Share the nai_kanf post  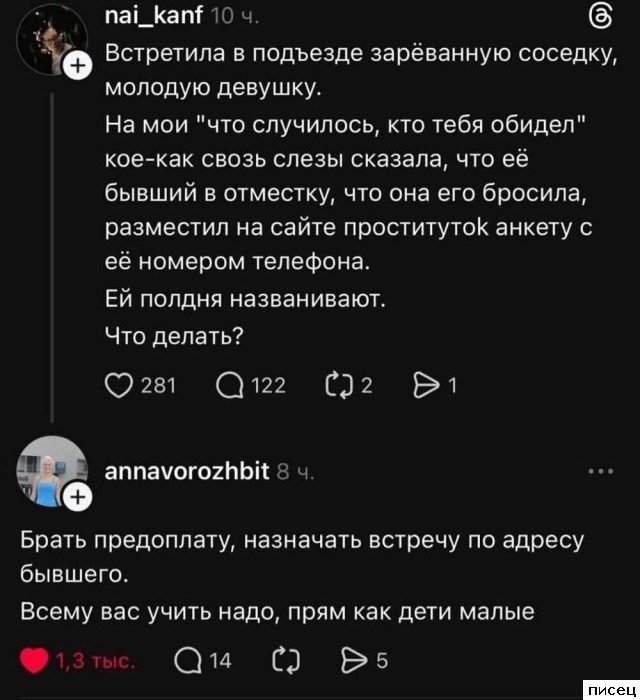(x=427, y=386)
